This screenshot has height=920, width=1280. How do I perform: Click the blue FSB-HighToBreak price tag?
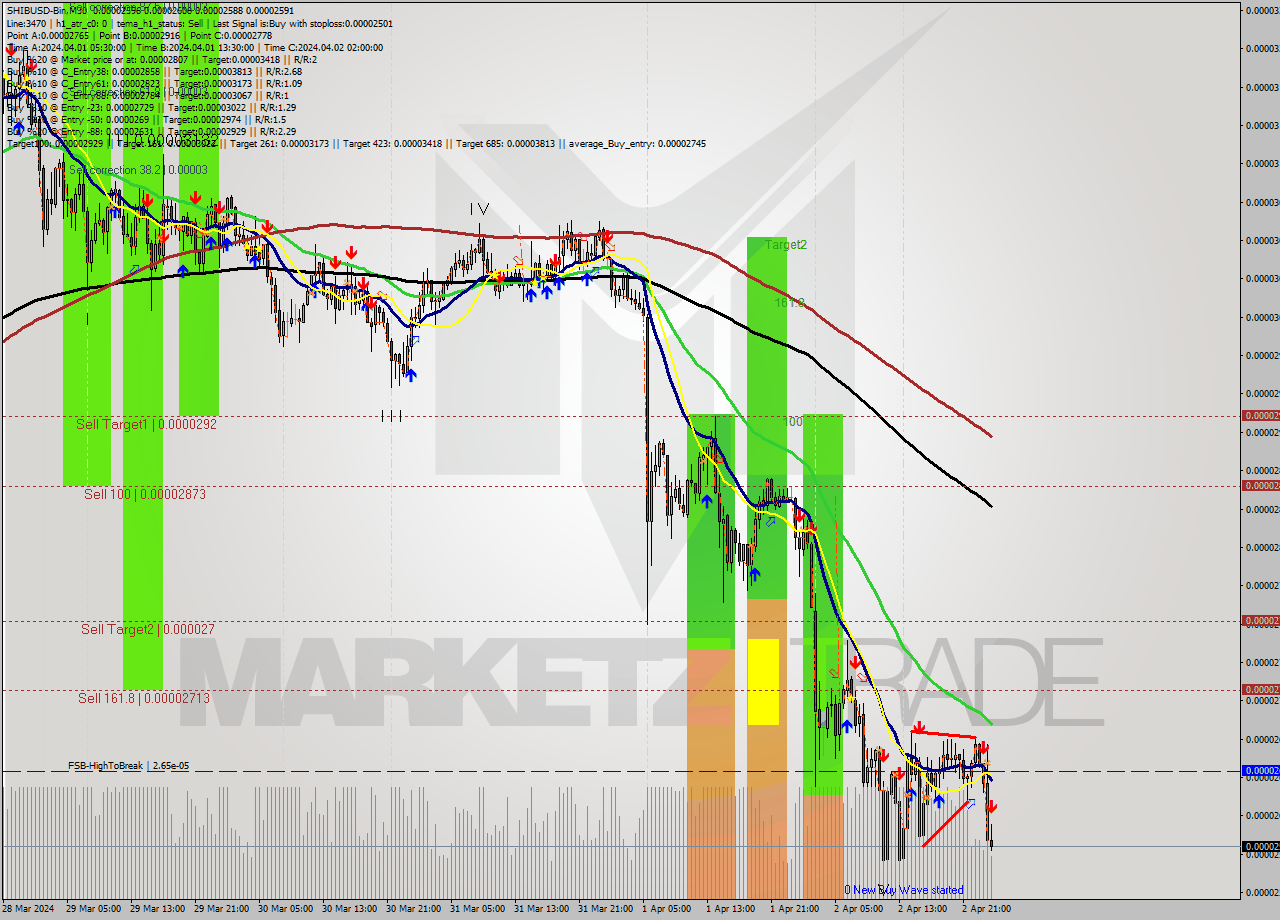tap(1259, 770)
